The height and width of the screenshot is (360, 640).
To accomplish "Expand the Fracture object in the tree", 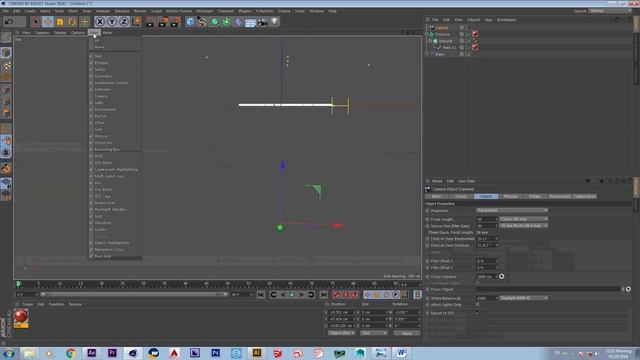I will [x=428, y=34].
